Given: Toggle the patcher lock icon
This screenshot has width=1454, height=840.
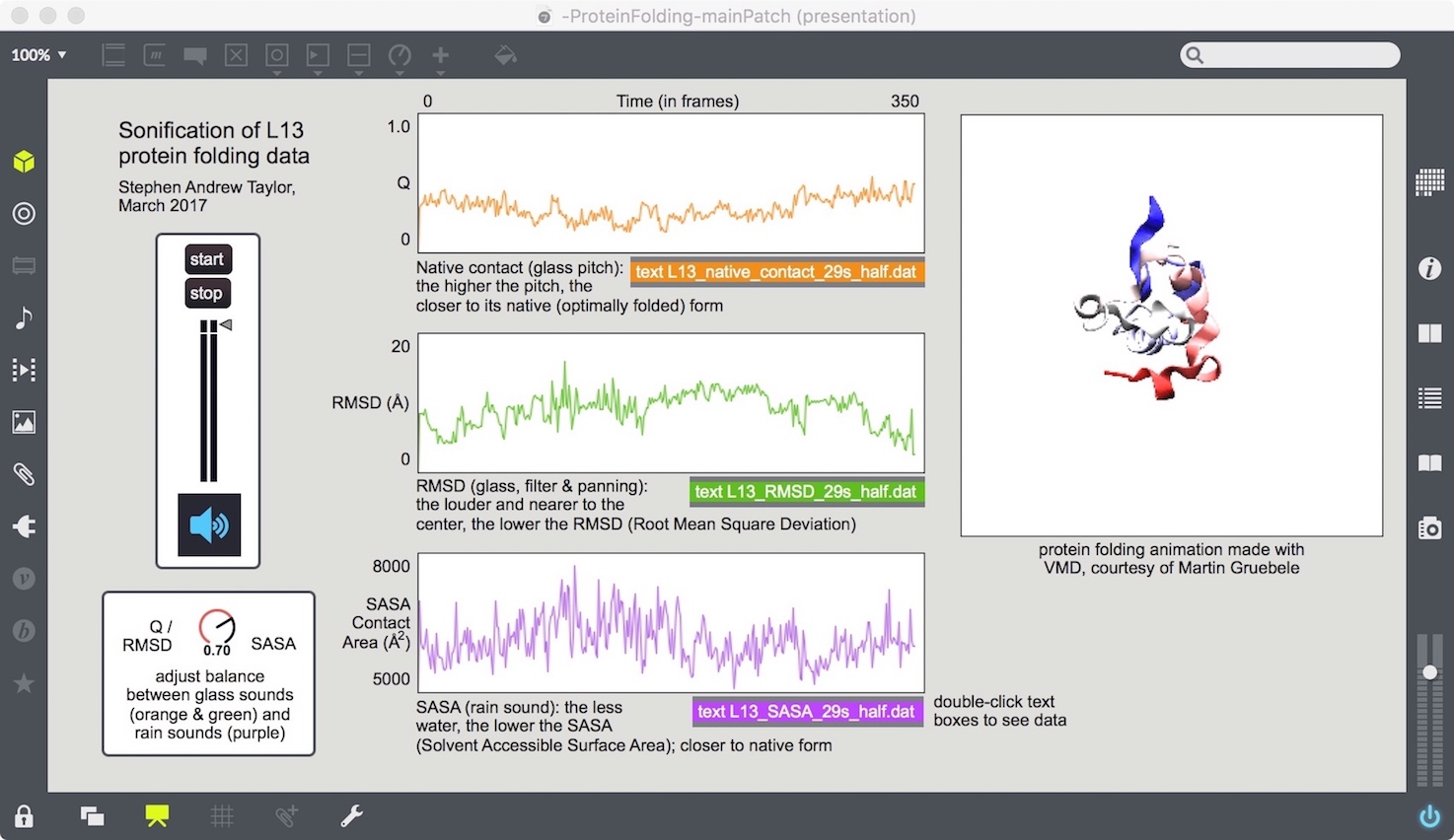Looking at the screenshot, I should point(24,816).
